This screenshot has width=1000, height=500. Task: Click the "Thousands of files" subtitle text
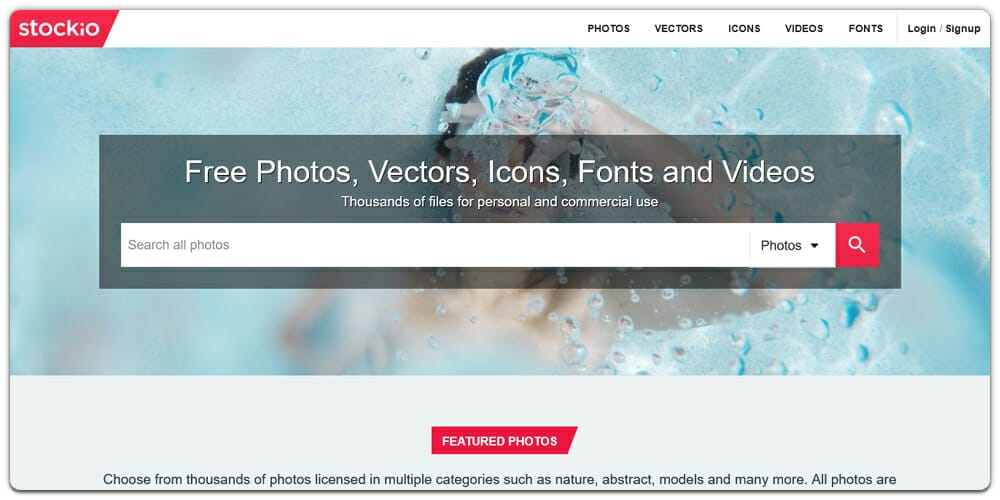(499, 202)
